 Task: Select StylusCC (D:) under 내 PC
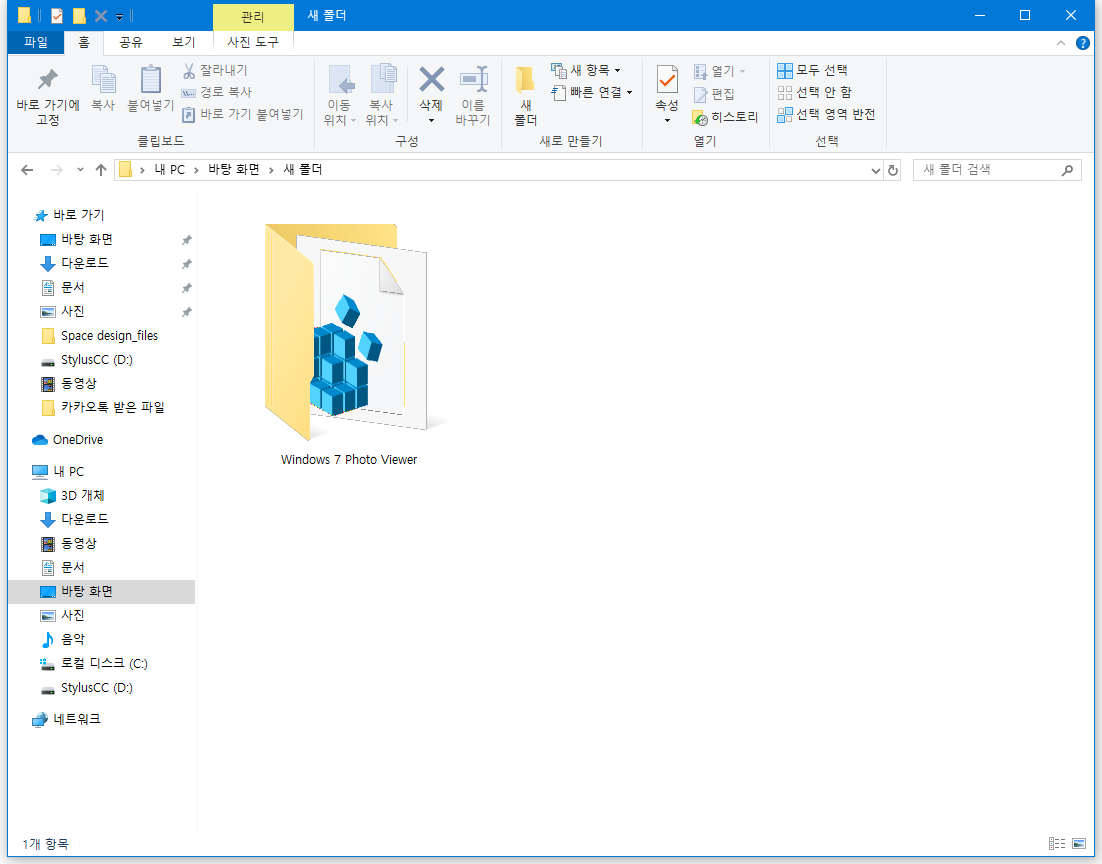click(96, 688)
